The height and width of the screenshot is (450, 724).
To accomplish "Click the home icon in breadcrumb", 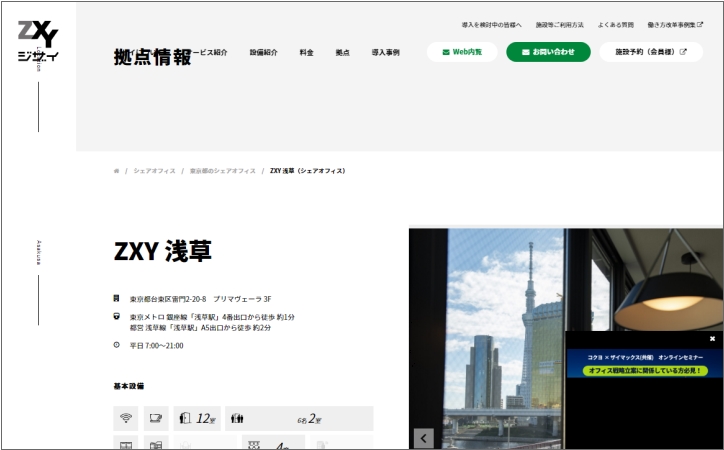I will (116, 171).
